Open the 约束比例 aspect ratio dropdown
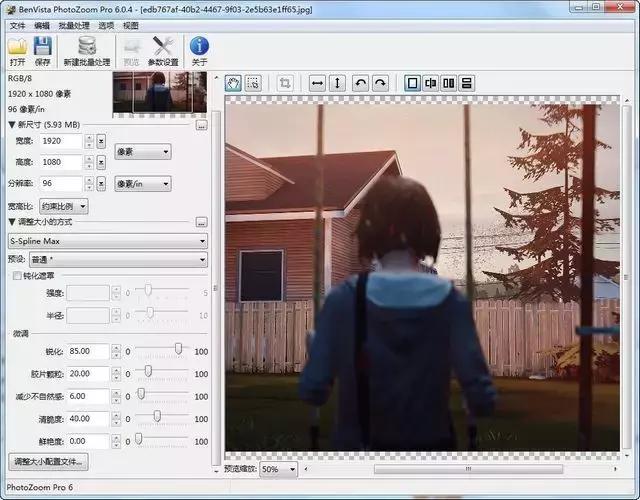640x500 pixels. pos(64,207)
